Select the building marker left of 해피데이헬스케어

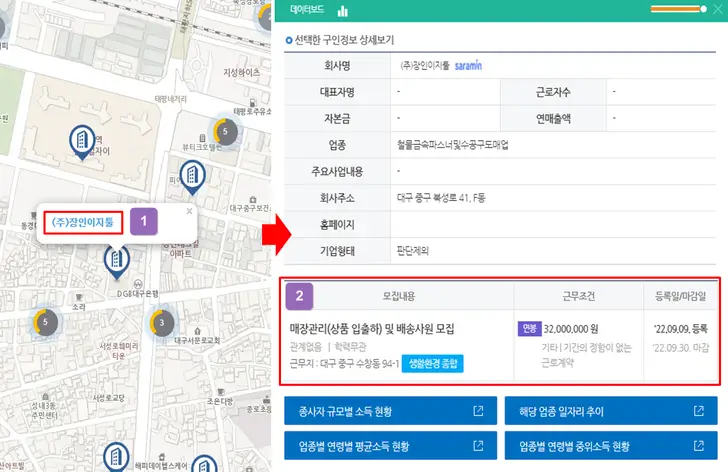coord(116,457)
